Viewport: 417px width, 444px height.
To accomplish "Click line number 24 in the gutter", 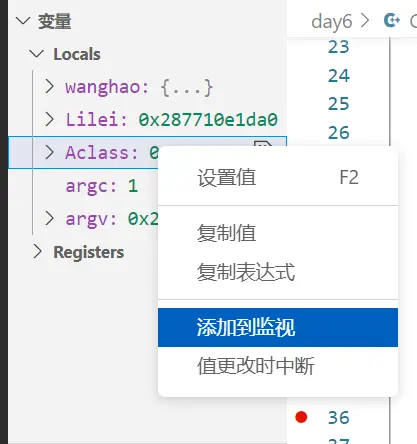I will point(339,76).
